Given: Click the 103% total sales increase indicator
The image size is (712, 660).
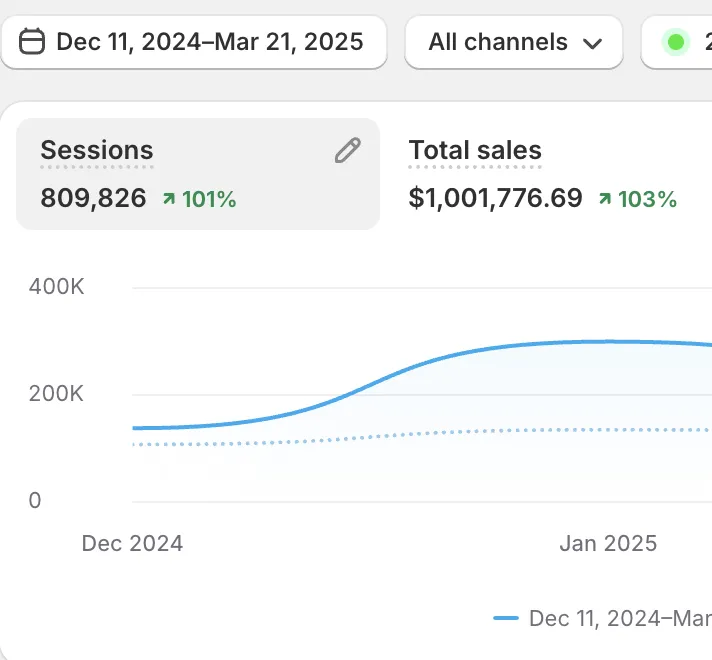Looking at the screenshot, I should click(x=638, y=199).
